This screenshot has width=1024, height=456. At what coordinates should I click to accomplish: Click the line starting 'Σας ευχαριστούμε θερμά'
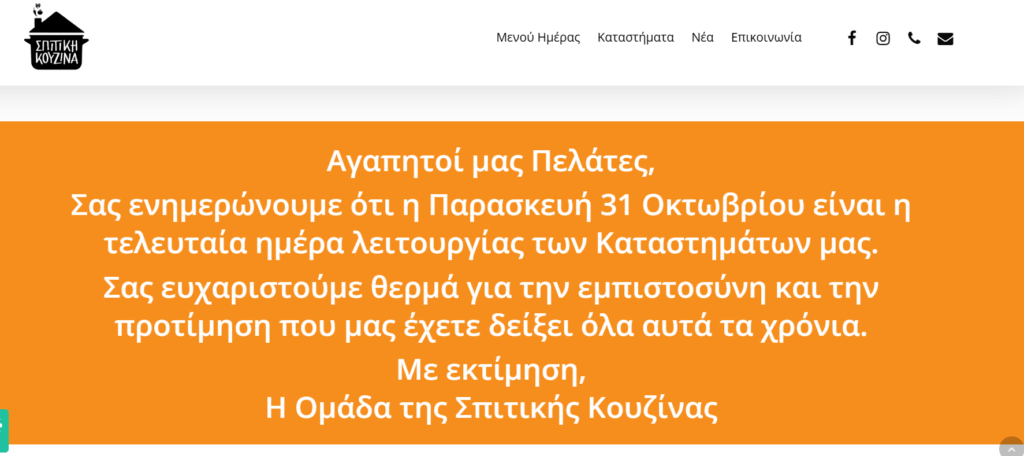coord(491,288)
